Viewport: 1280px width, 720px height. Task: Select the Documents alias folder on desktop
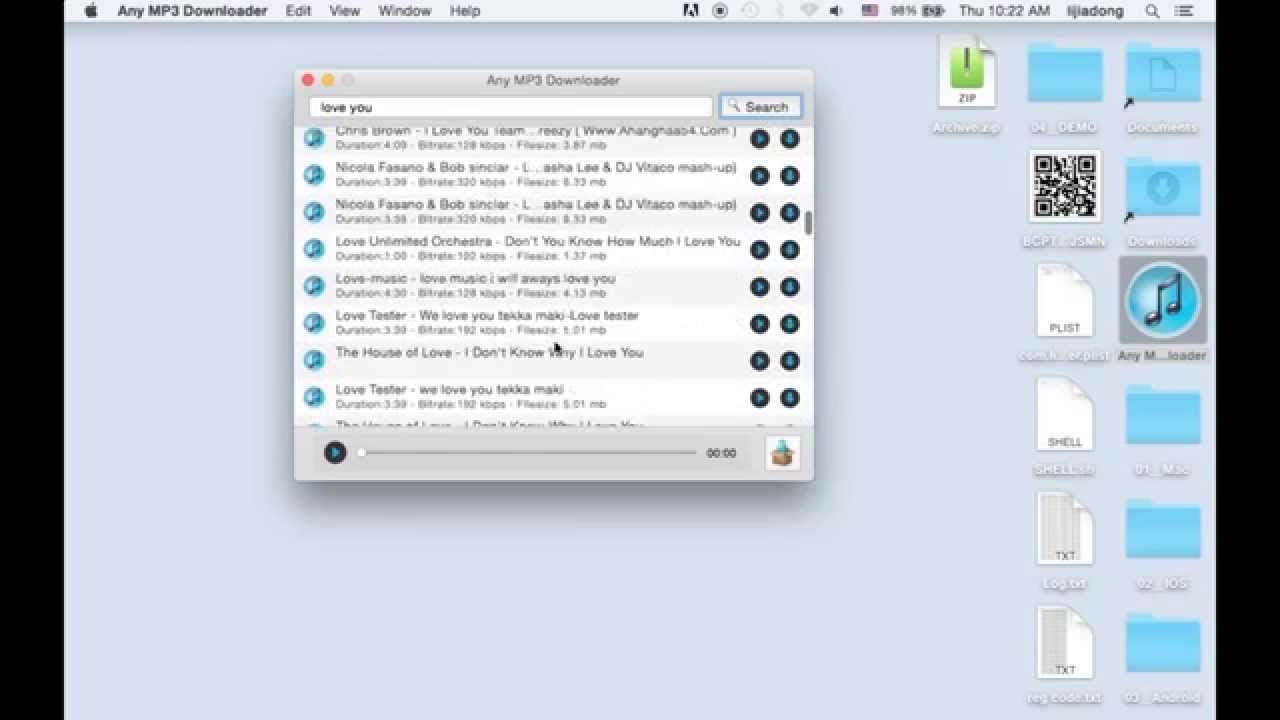coord(1162,86)
